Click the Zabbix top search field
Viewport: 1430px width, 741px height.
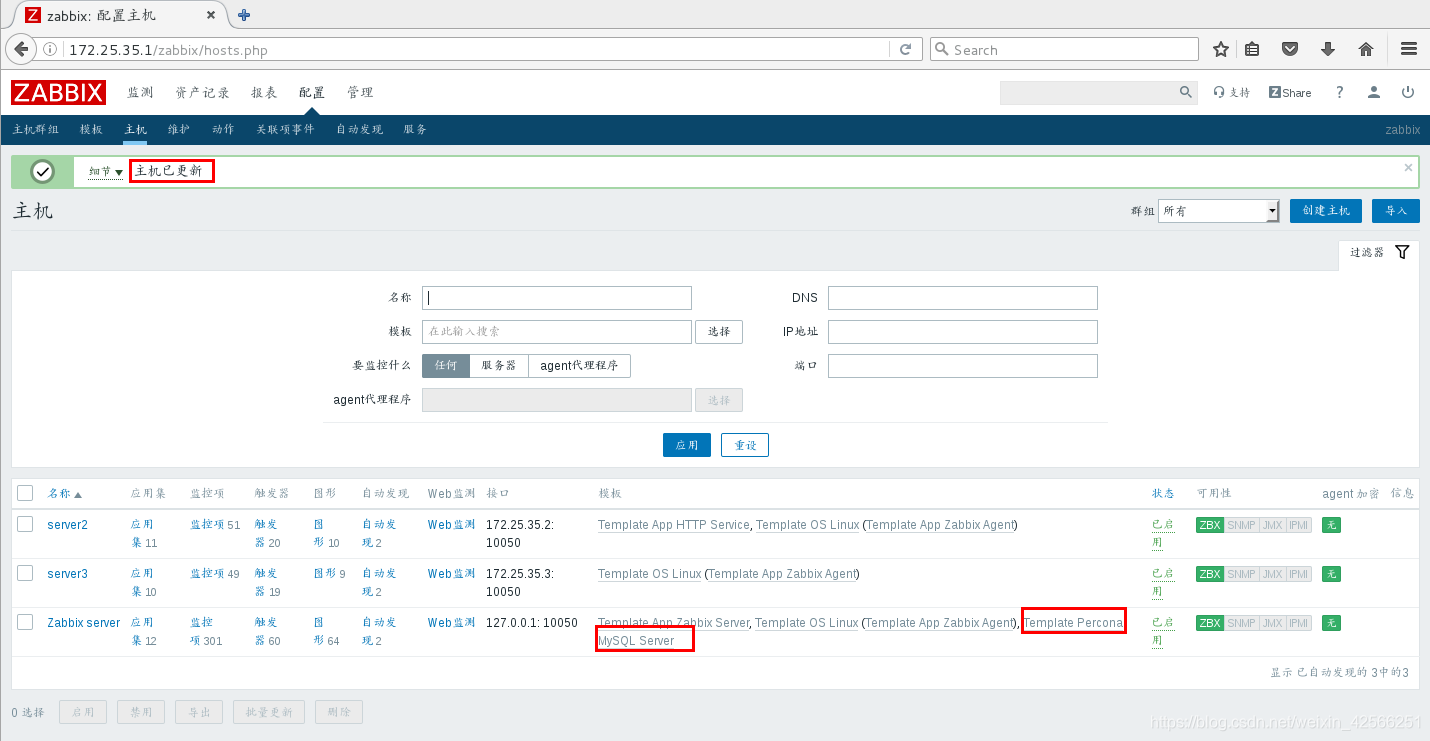1089,92
